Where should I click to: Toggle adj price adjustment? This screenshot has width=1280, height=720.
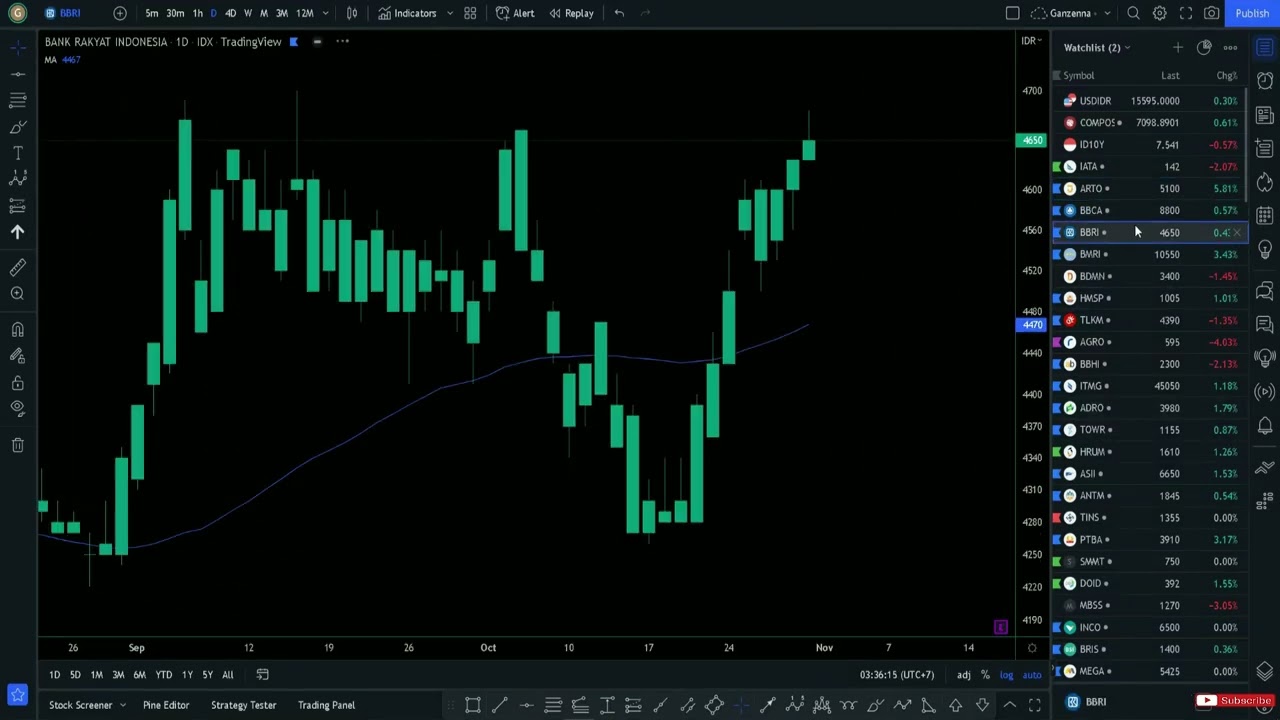point(963,675)
